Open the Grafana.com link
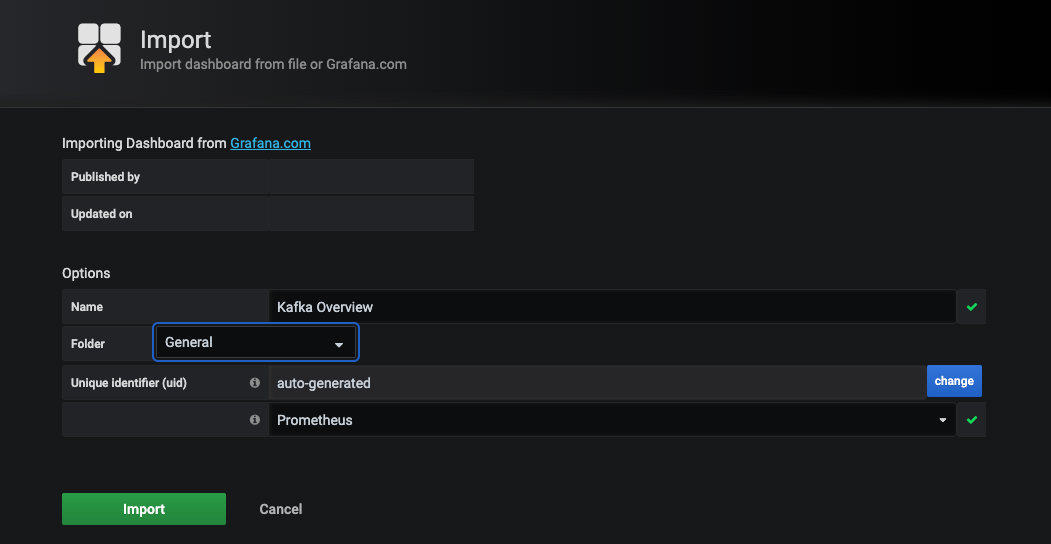 click(x=270, y=143)
